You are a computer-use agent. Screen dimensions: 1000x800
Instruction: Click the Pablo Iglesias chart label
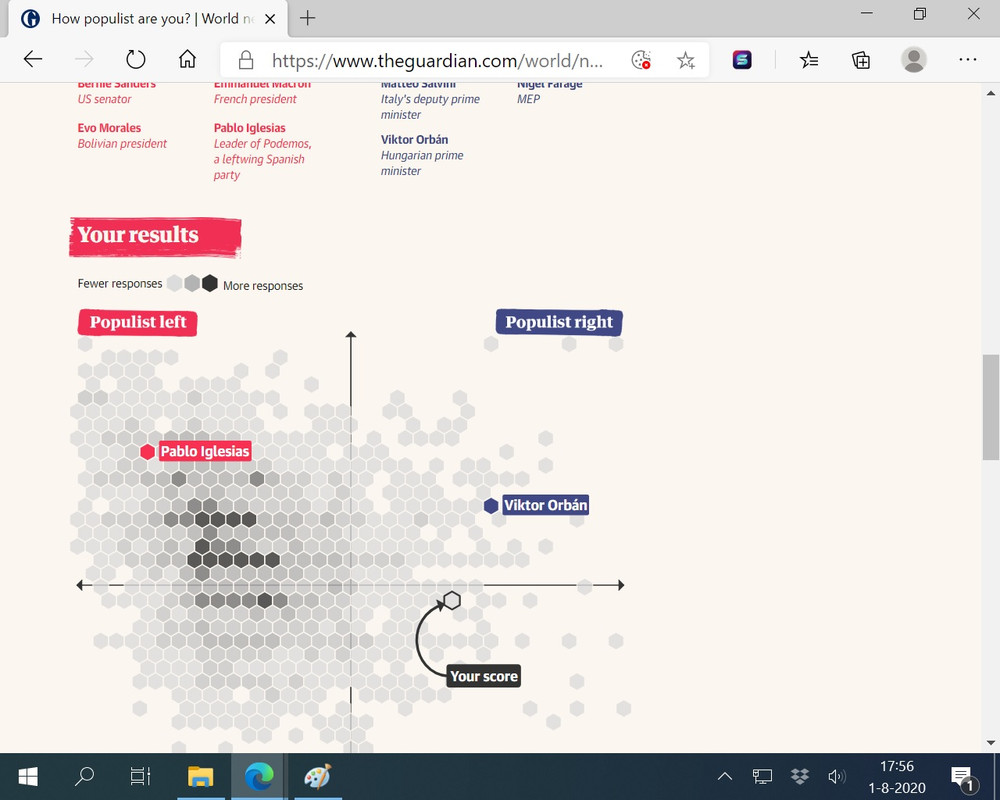point(205,451)
